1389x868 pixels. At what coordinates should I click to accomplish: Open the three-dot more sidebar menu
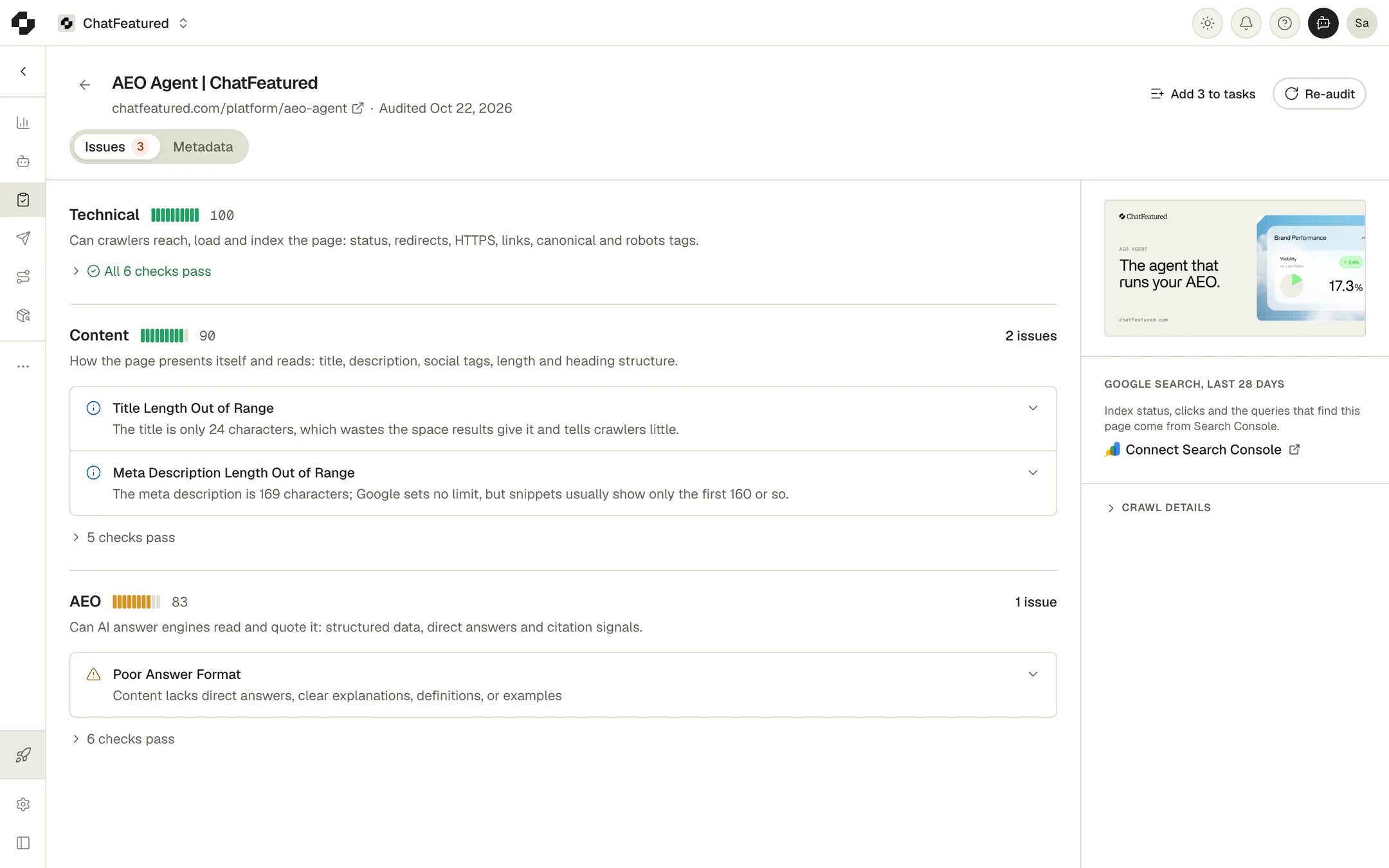[x=23, y=366]
